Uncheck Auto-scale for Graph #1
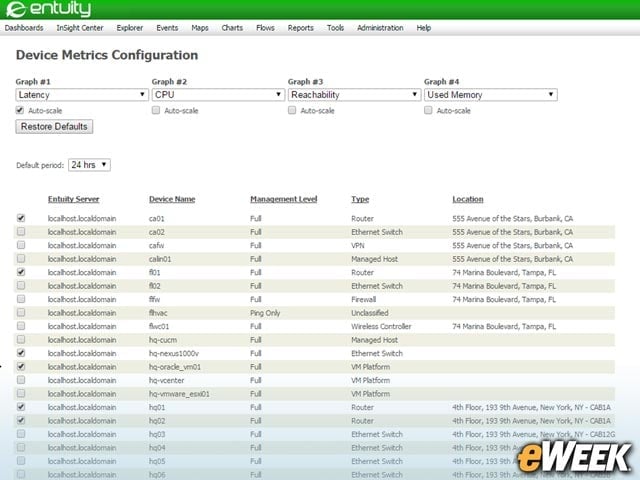 point(20,110)
